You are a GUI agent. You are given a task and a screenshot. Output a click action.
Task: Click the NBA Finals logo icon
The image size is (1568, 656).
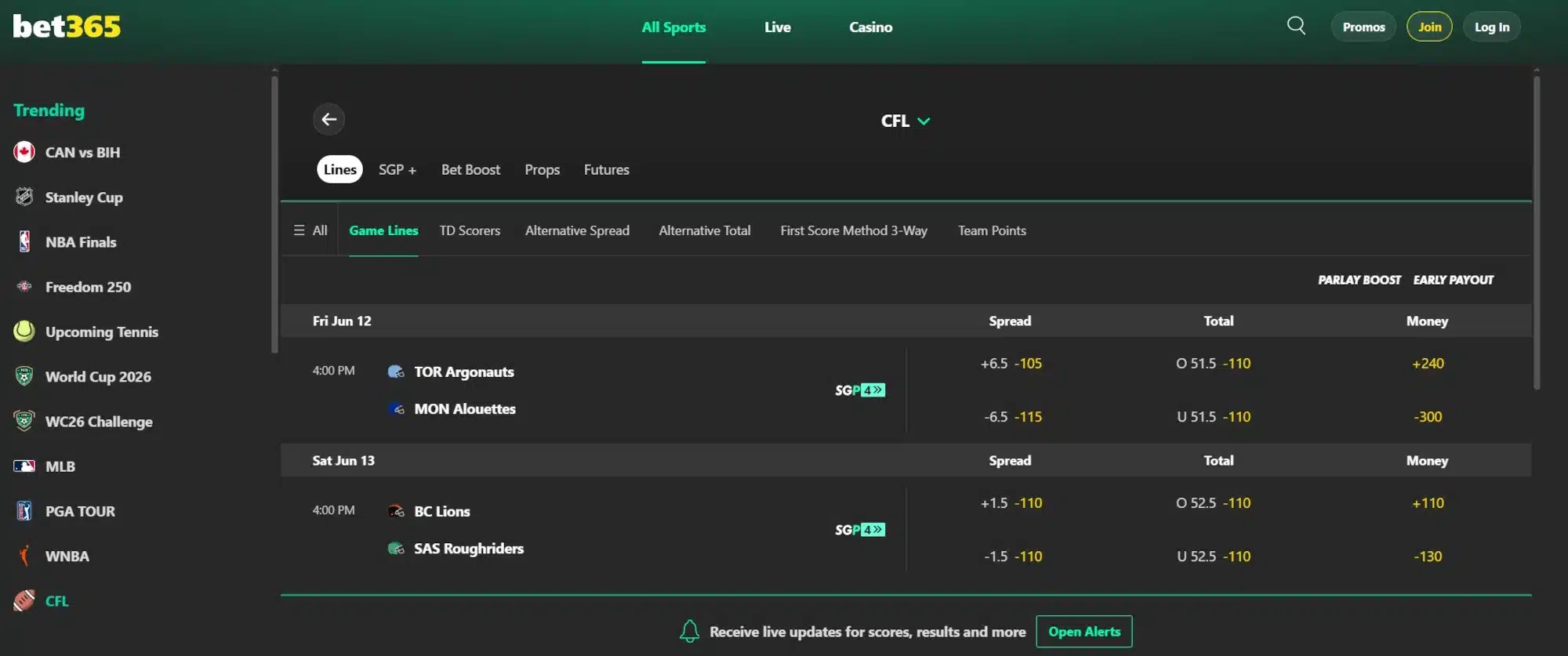tap(24, 241)
